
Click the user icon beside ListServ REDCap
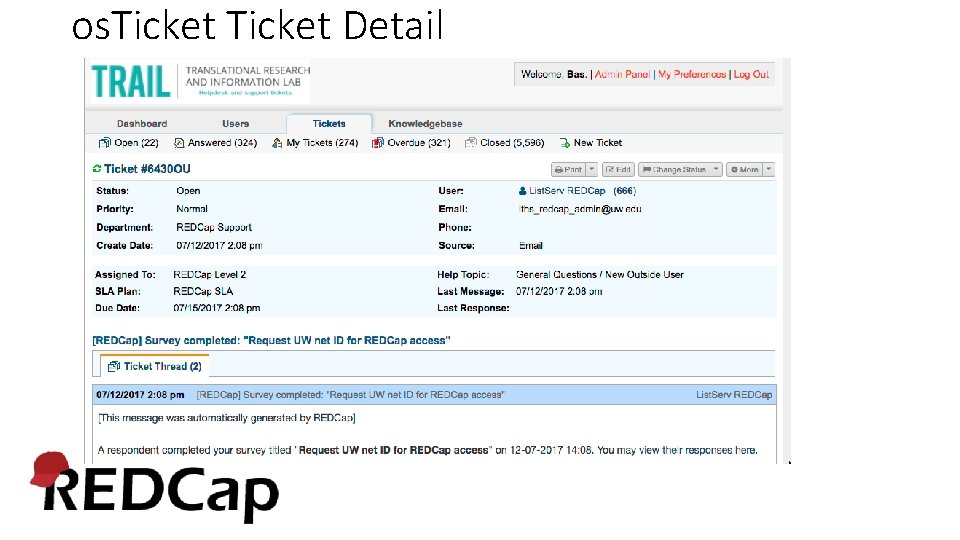522,191
